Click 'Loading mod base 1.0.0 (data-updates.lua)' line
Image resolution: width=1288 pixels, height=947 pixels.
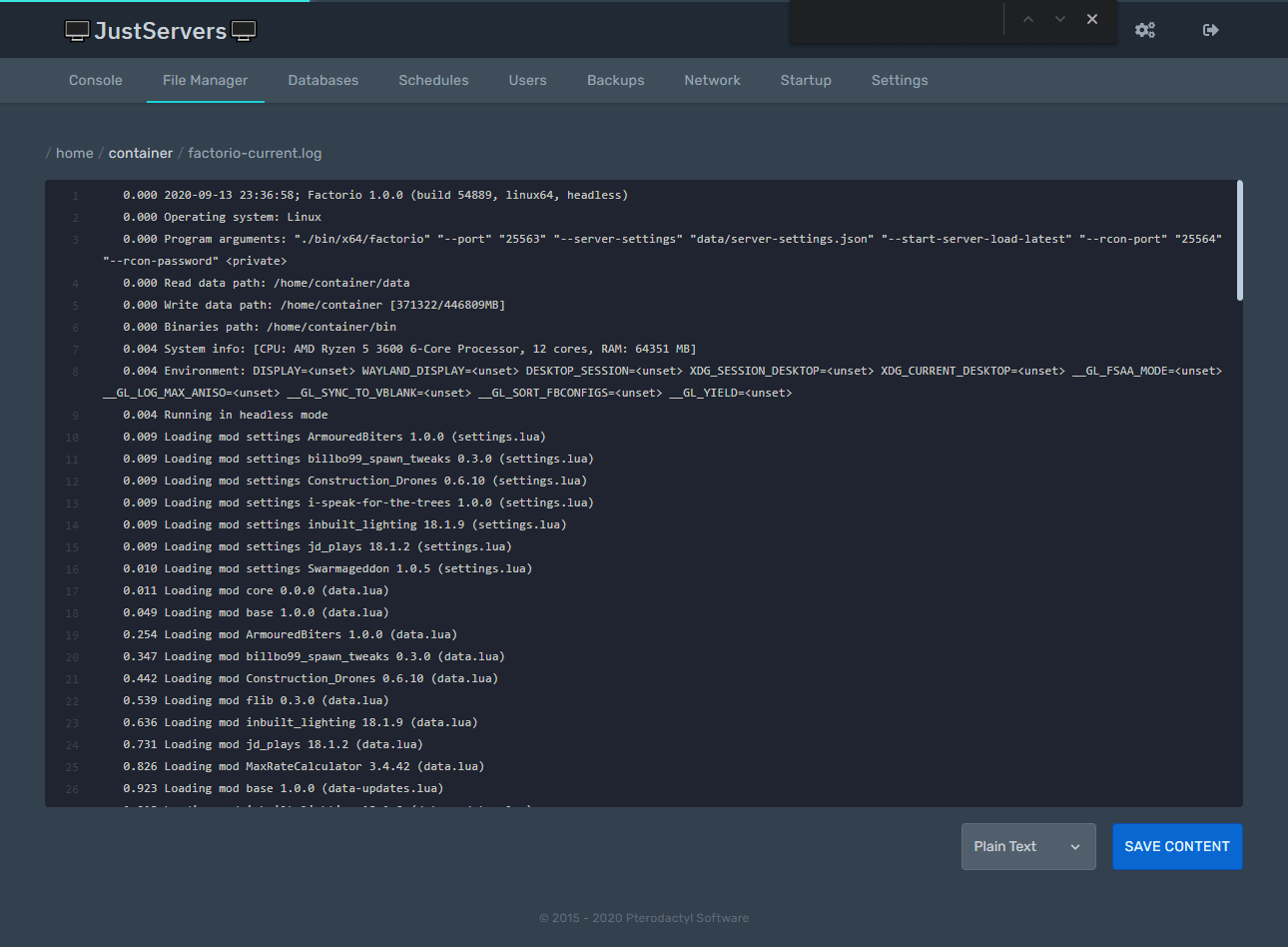click(284, 788)
